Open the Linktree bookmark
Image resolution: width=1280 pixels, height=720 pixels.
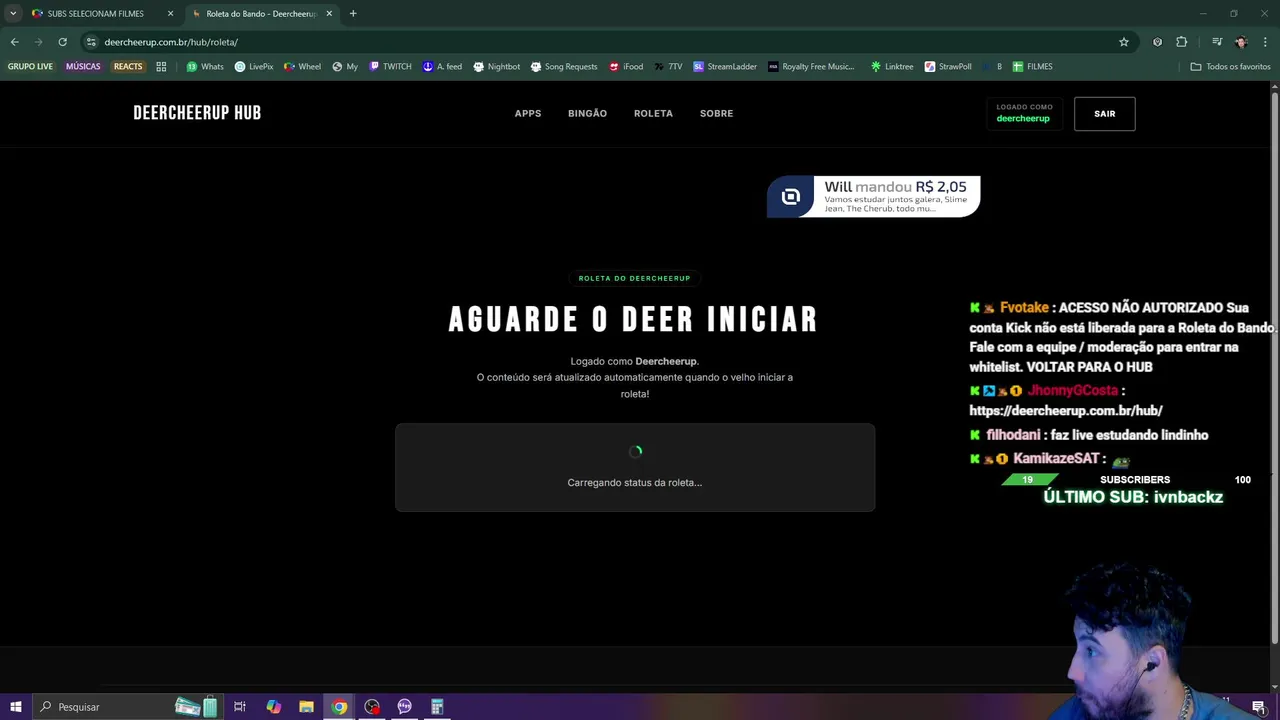(892, 67)
